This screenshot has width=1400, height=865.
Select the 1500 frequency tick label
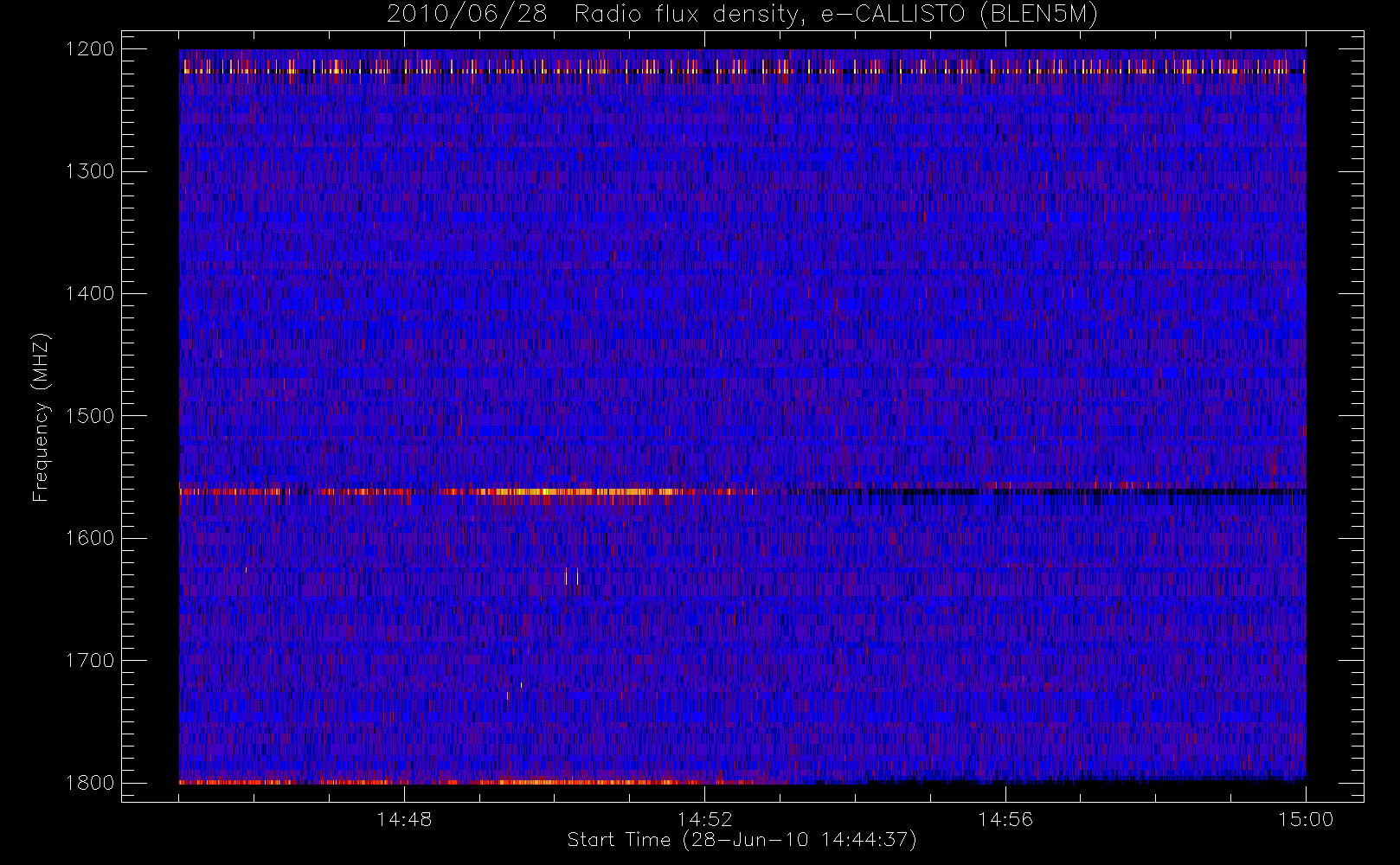tap(90, 416)
